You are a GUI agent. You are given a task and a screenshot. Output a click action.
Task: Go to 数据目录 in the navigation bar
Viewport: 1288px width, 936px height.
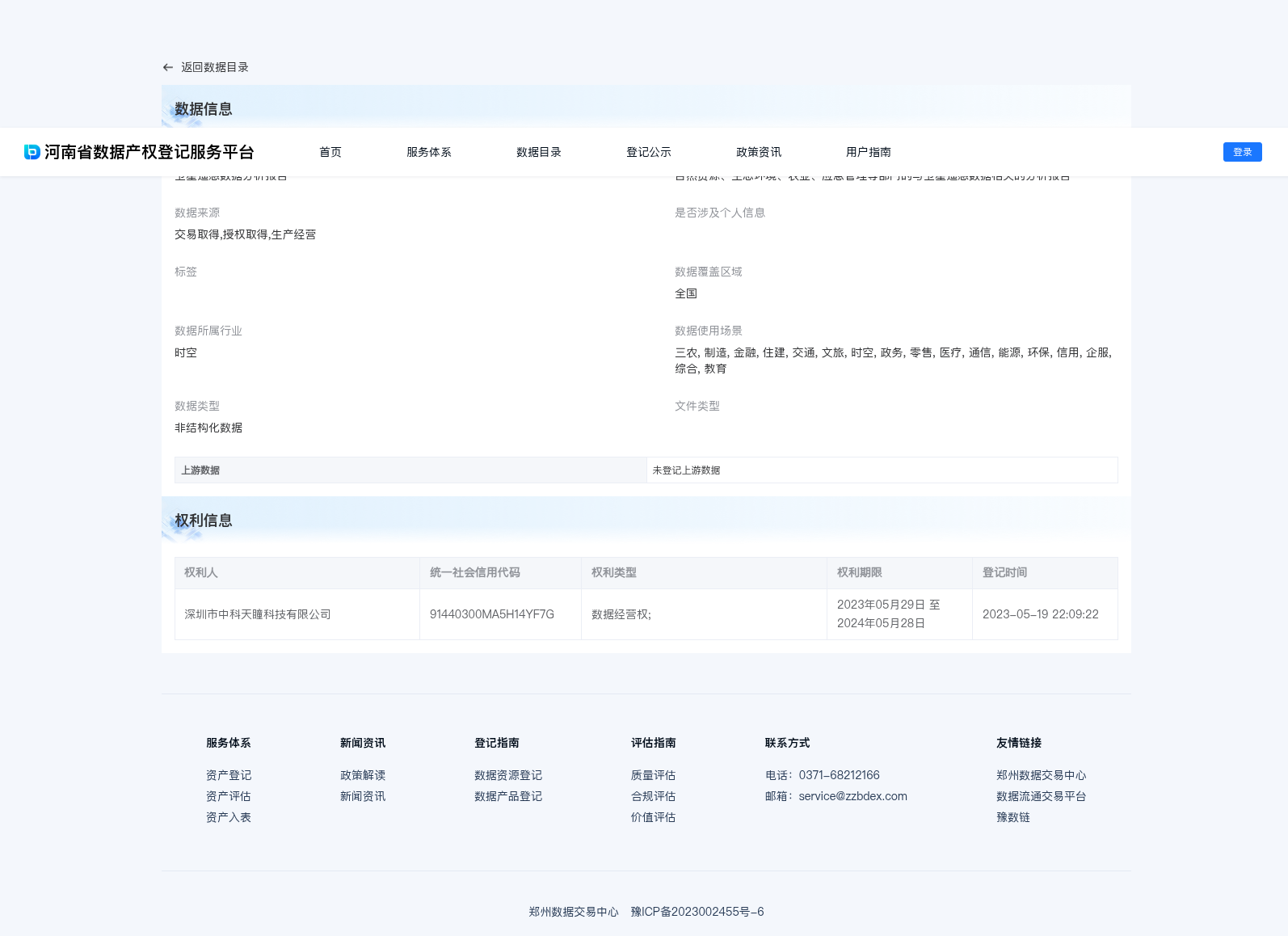tap(539, 152)
